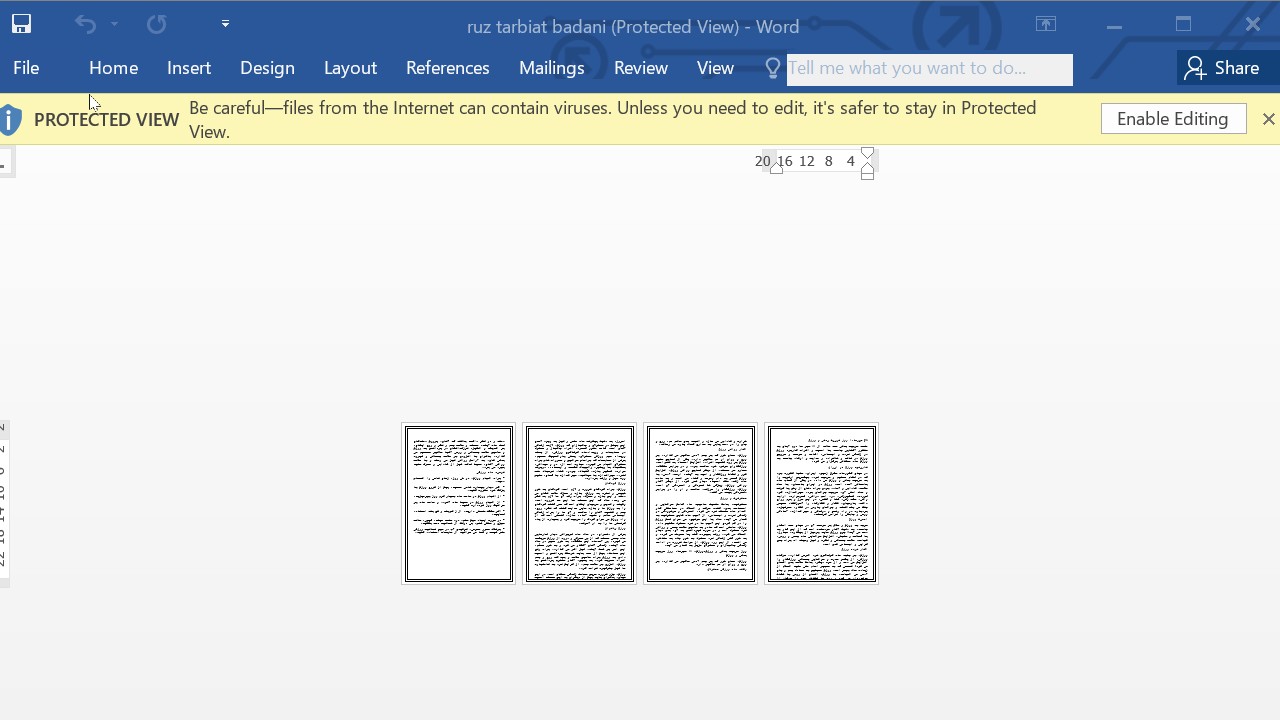Viewport: 1280px width, 720px height.
Task: Open Customize Quick Access Toolbar dropdown
Action: 225,24
